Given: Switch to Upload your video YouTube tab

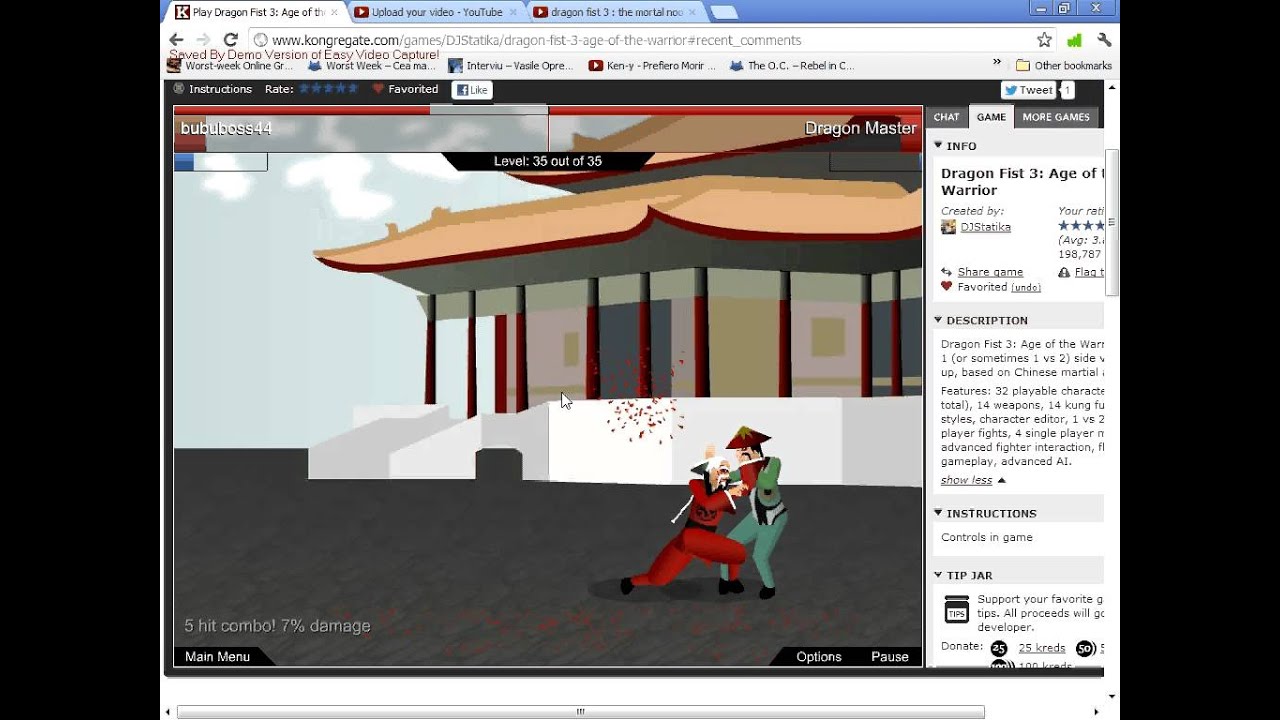Looking at the screenshot, I should pos(437,13).
